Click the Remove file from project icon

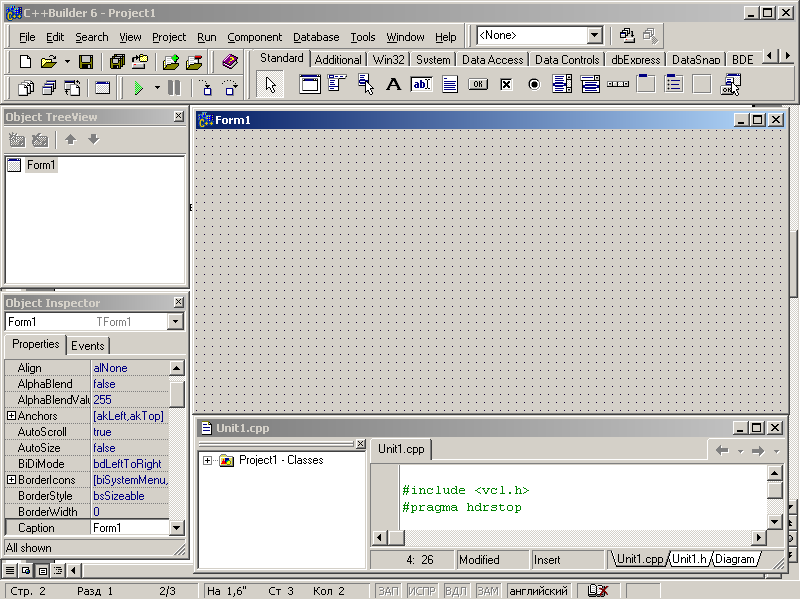(194, 62)
